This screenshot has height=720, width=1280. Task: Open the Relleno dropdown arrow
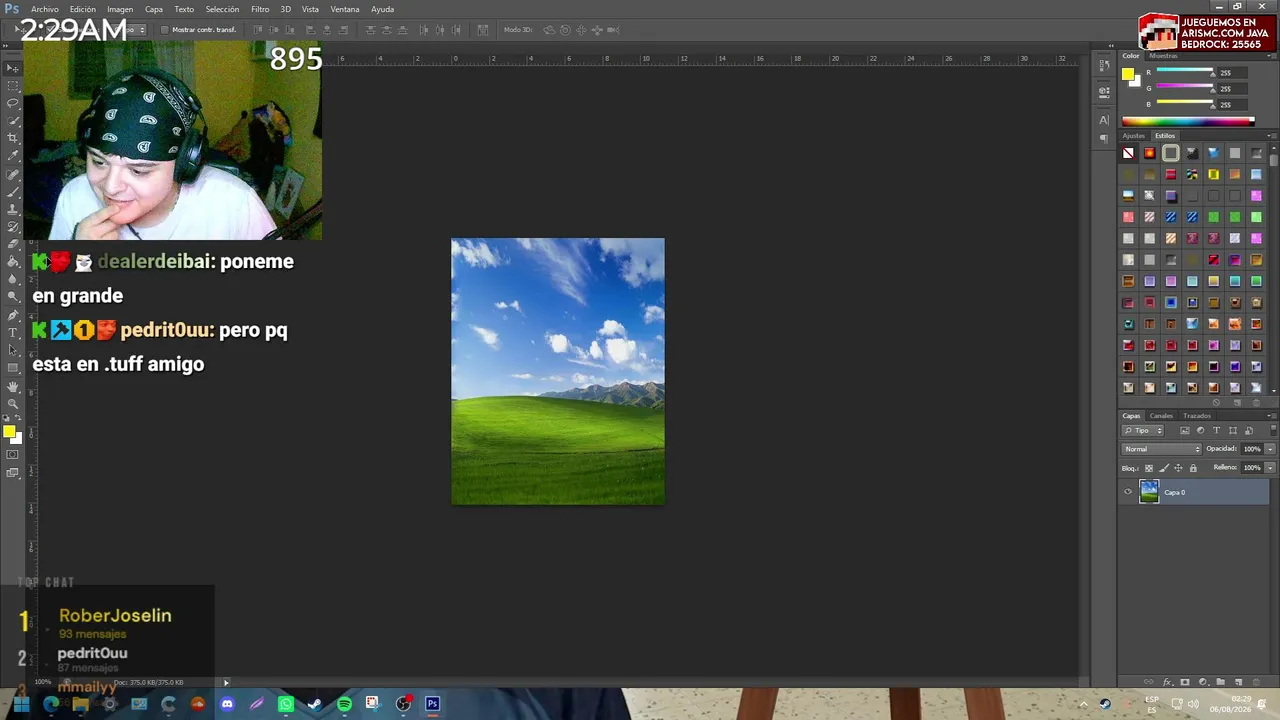1270,467
